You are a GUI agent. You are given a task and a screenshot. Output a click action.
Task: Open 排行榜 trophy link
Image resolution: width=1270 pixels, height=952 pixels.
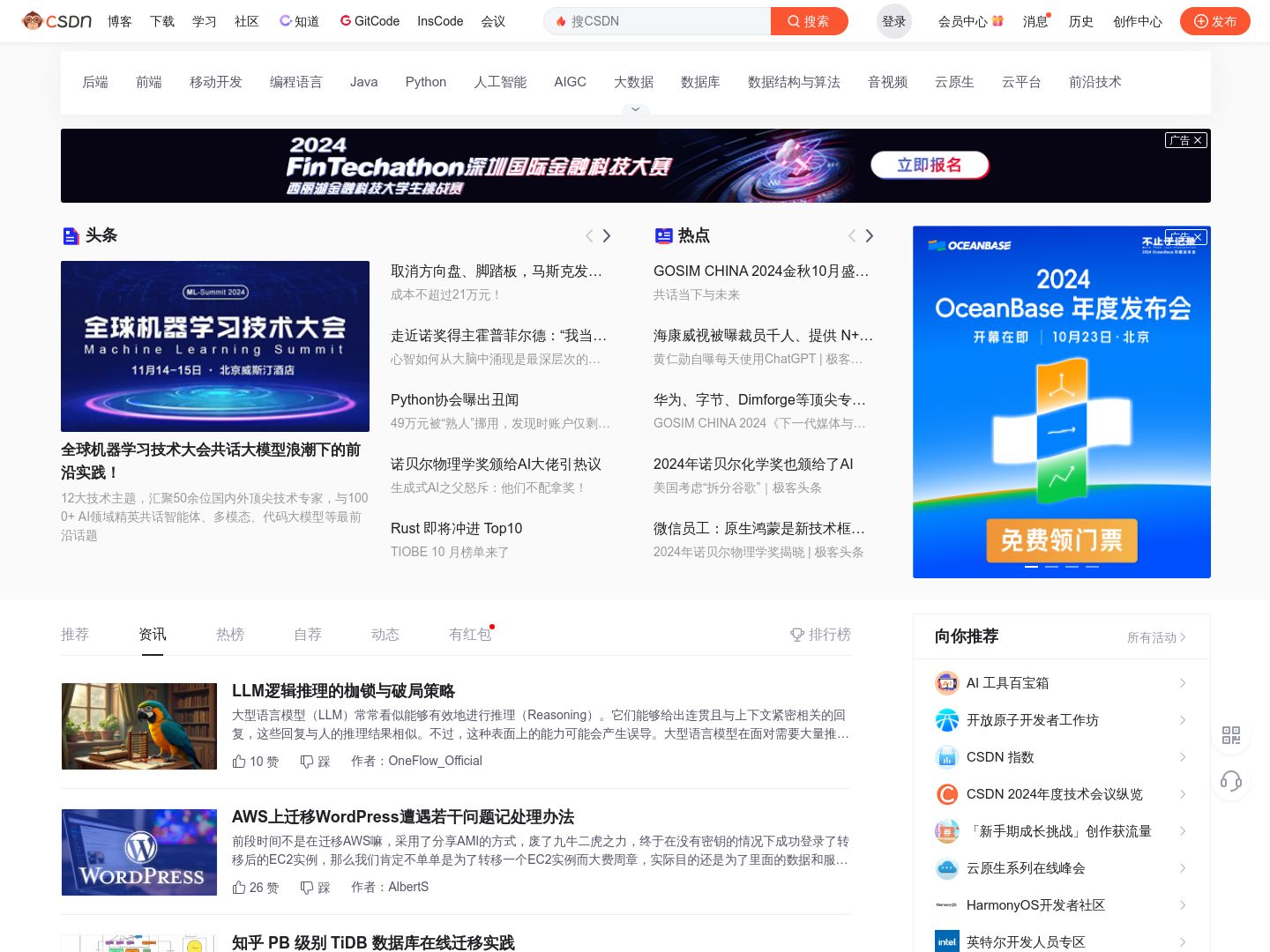(x=820, y=635)
